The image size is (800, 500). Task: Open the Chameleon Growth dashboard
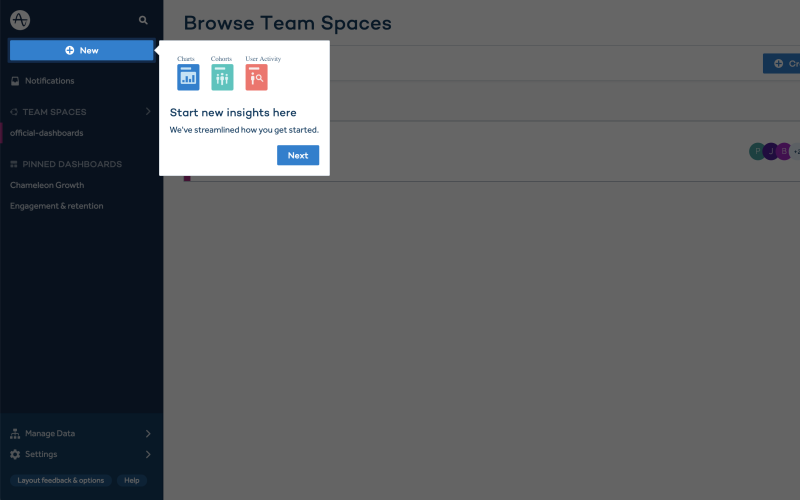tap(47, 185)
